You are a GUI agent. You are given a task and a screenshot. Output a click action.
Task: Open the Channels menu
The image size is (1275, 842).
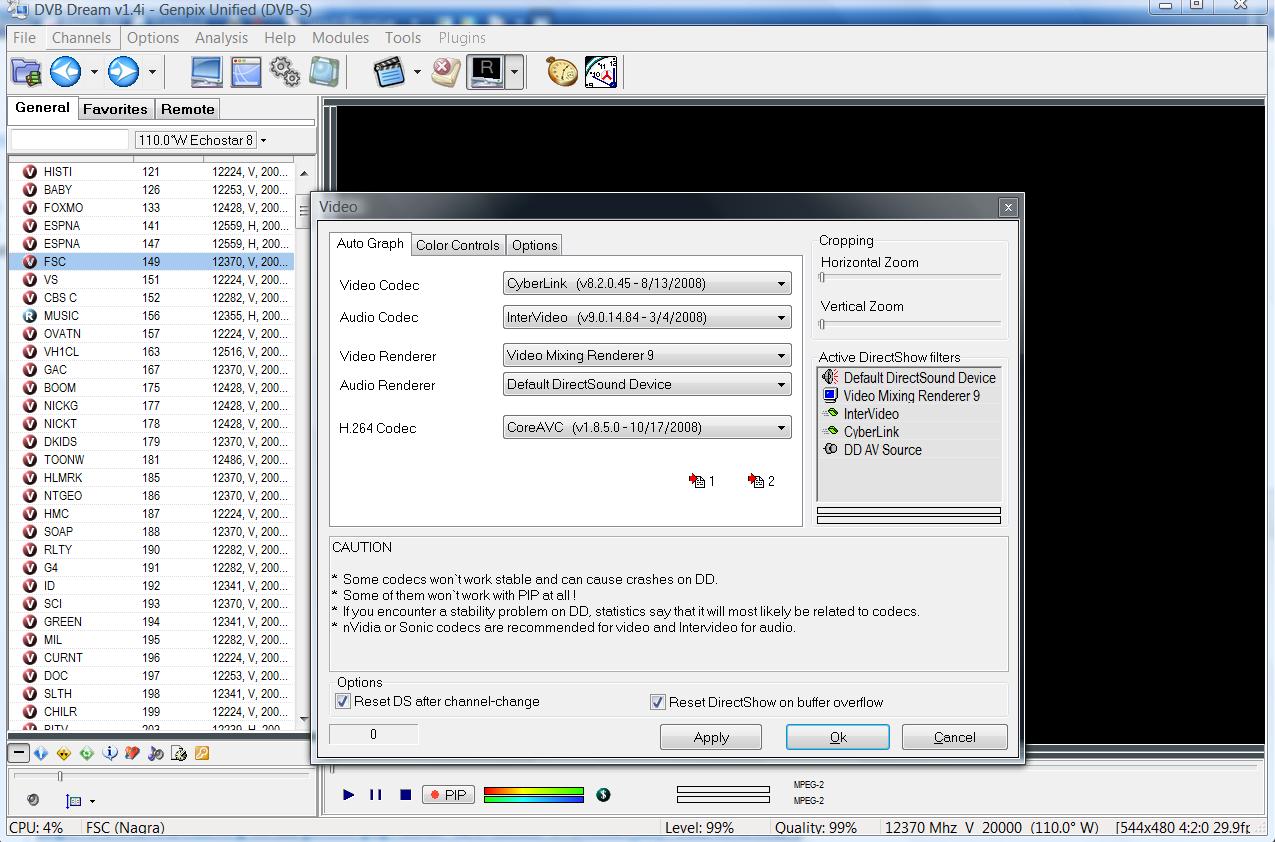coord(82,37)
